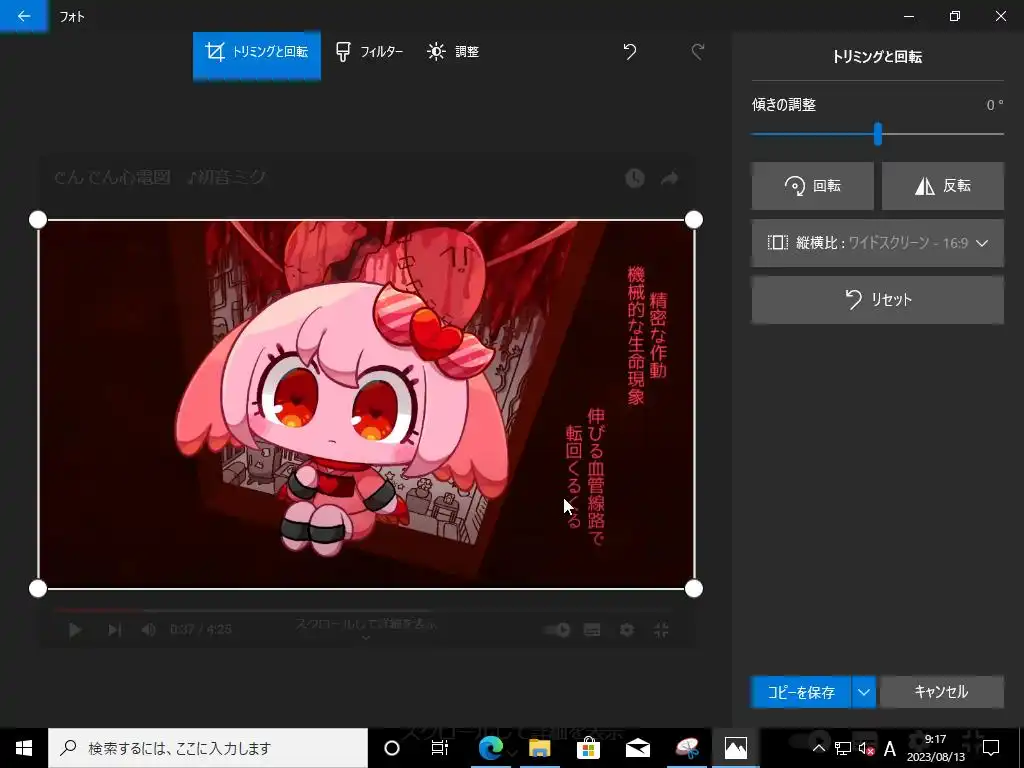The width and height of the screenshot is (1024, 768).
Task: Open Microsoft Store from taskbar
Action: pos(588,748)
